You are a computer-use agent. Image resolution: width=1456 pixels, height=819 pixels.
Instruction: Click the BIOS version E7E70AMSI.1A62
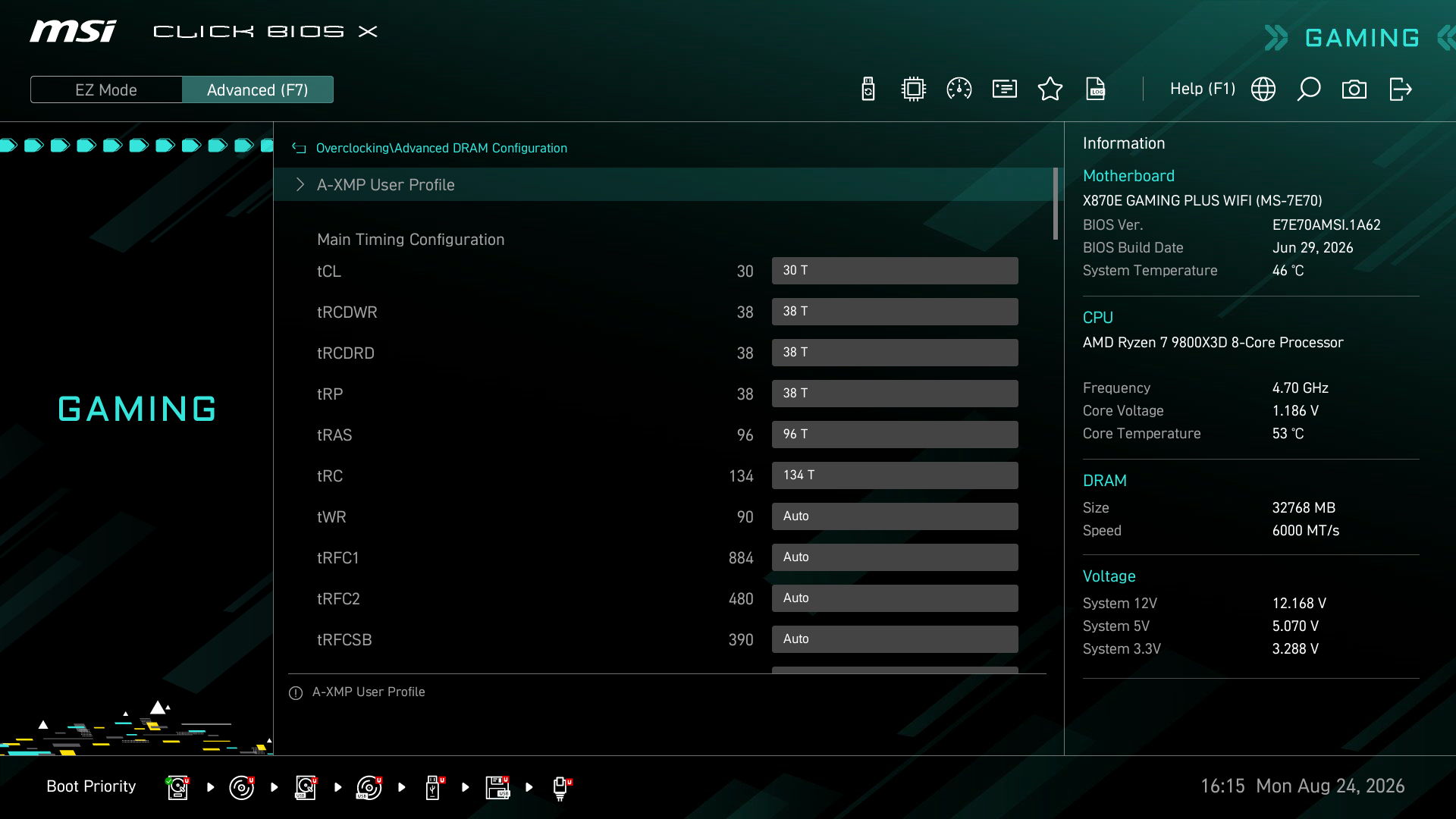[x=1326, y=225]
